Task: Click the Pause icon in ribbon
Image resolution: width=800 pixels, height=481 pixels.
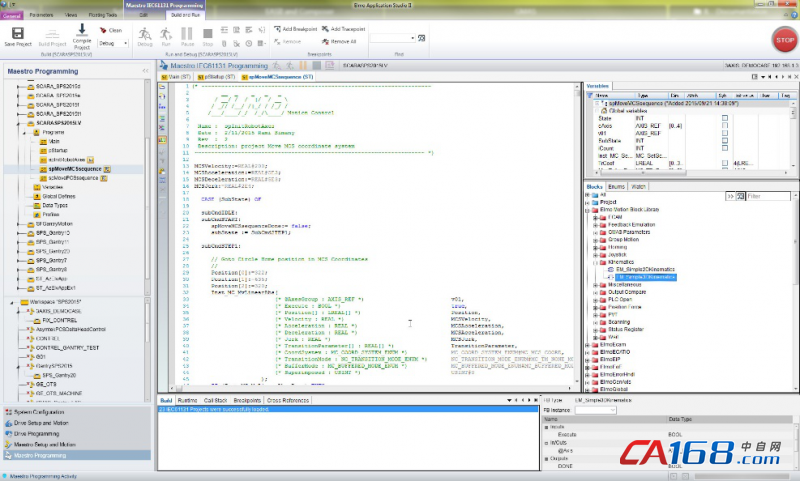Action: click(x=187, y=34)
